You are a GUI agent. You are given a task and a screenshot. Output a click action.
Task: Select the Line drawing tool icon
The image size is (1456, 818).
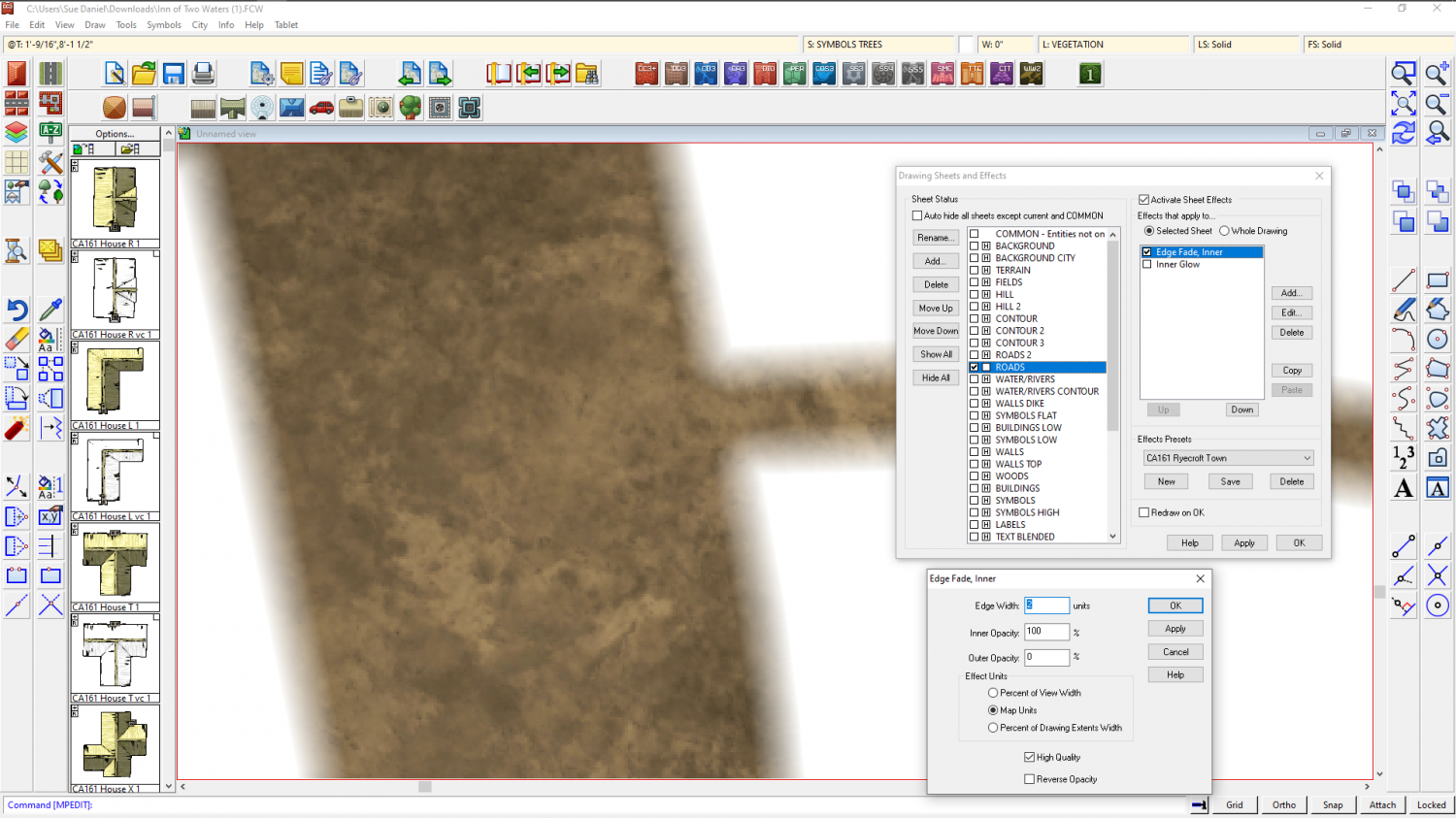(x=1404, y=281)
